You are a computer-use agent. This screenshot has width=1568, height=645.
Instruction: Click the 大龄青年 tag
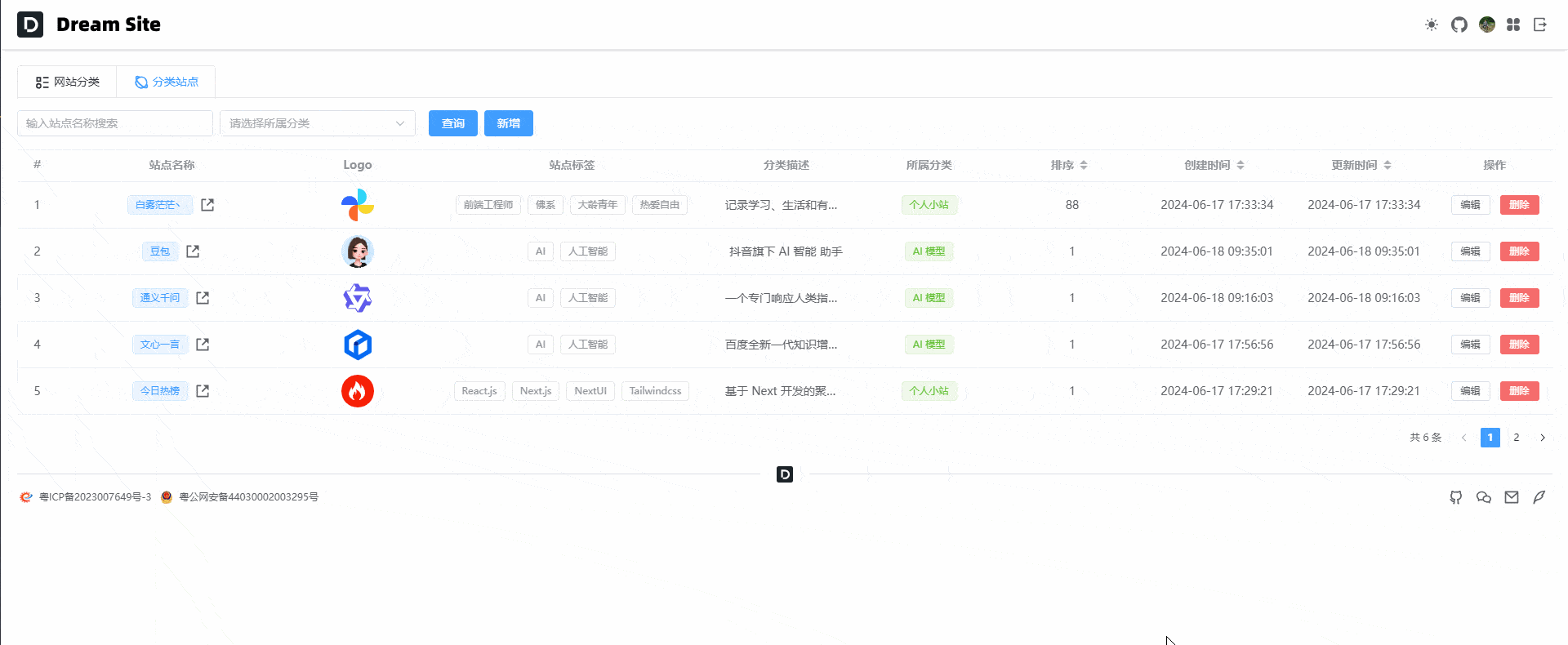coord(598,205)
